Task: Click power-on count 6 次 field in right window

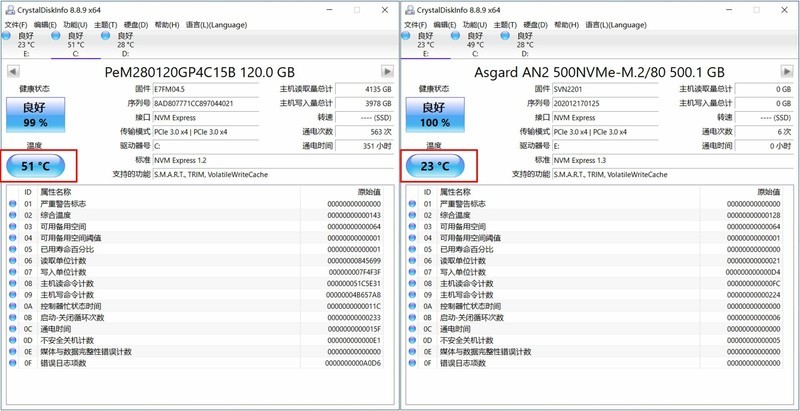Action: tap(764, 132)
